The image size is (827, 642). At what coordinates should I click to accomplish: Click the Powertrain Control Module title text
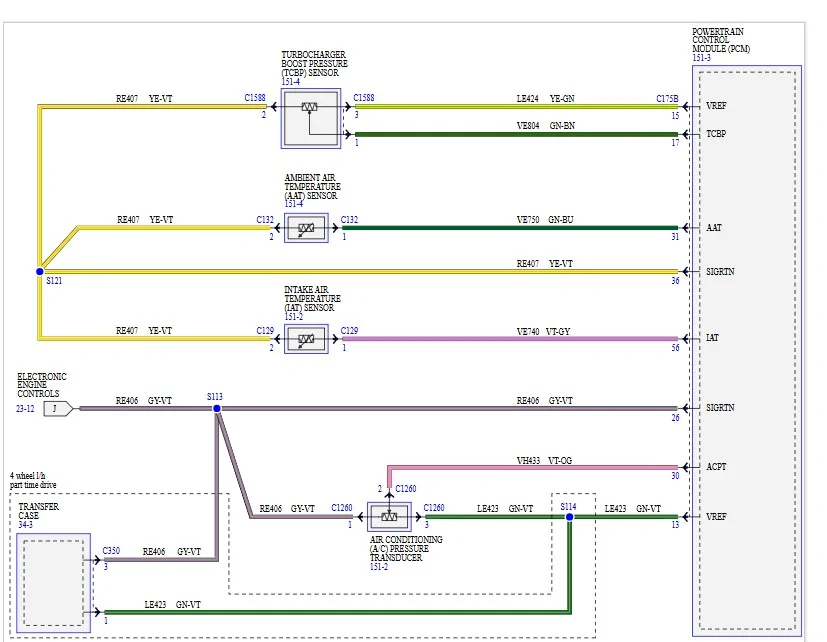[x=721, y=40]
